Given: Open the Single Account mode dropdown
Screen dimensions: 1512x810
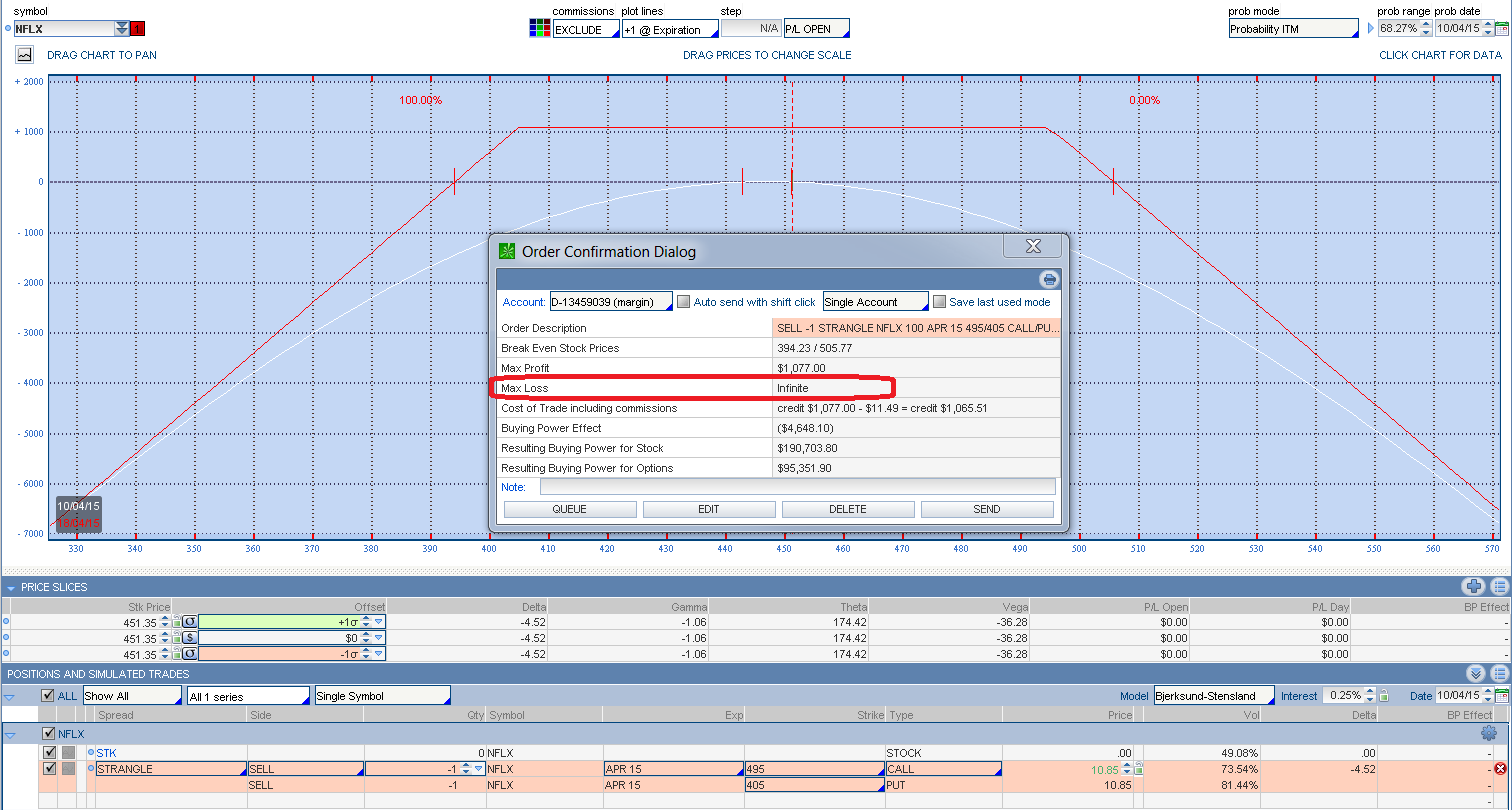Looking at the screenshot, I should (x=874, y=302).
